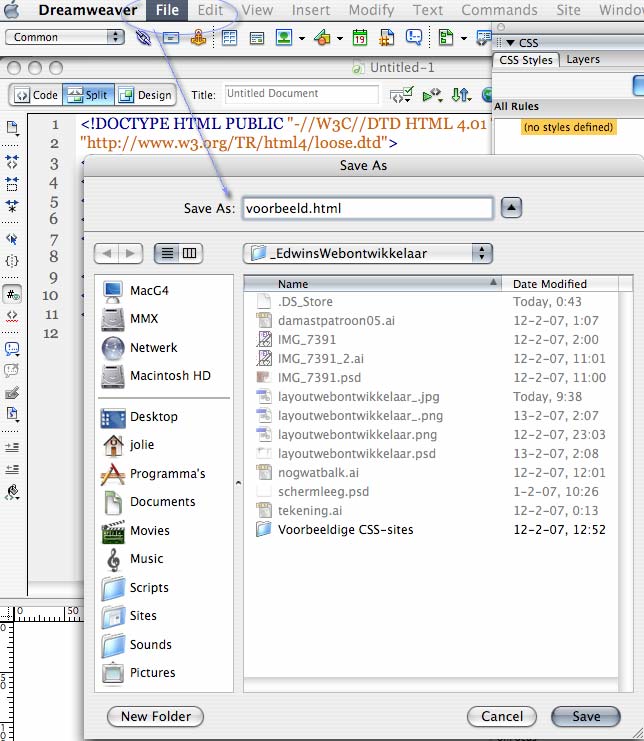Click the document Title field

(301, 94)
